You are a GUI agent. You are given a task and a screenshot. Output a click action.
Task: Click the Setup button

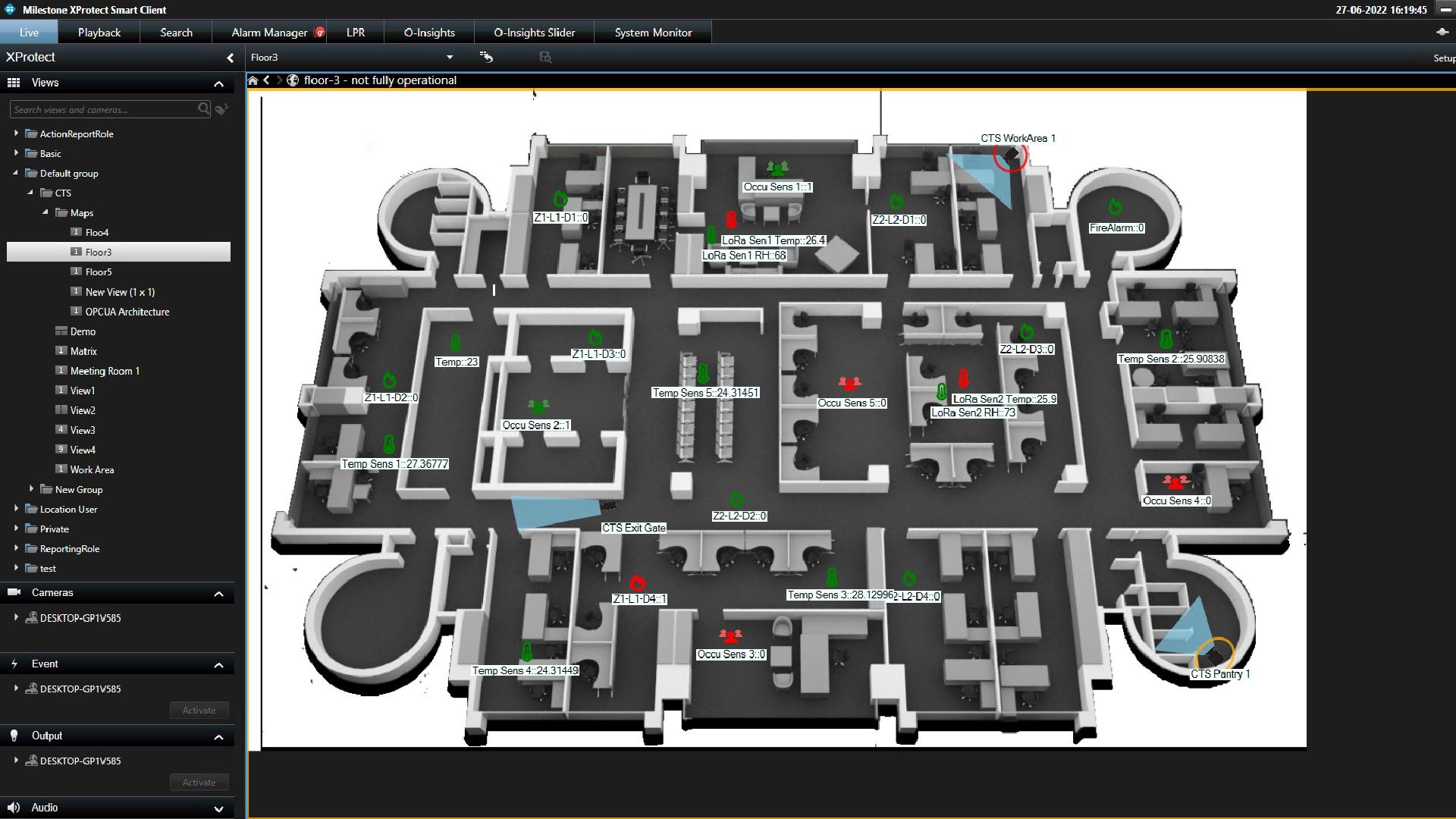(1444, 58)
